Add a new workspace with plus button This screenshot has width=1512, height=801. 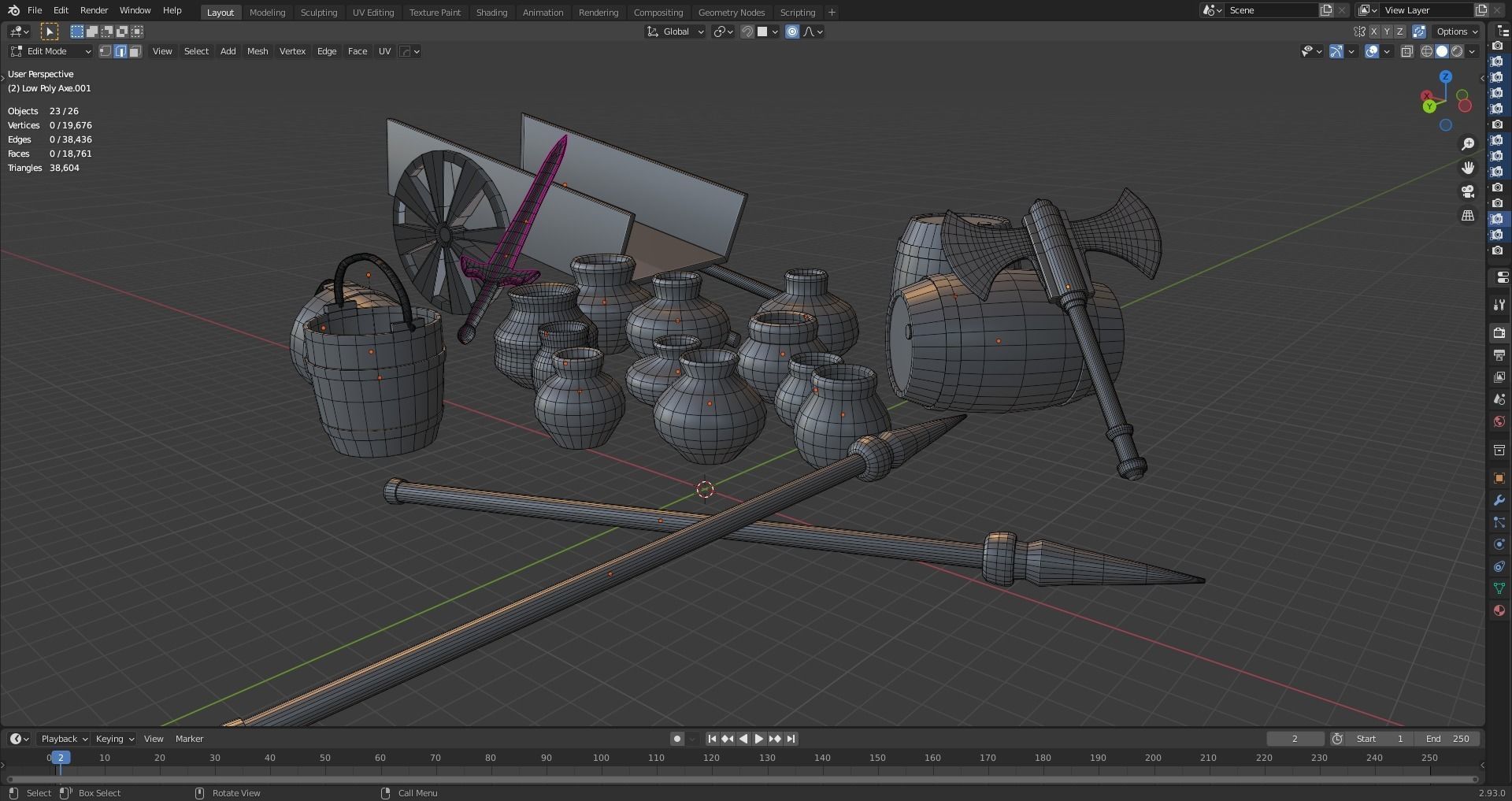pyautogui.click(x=832, y=13)
